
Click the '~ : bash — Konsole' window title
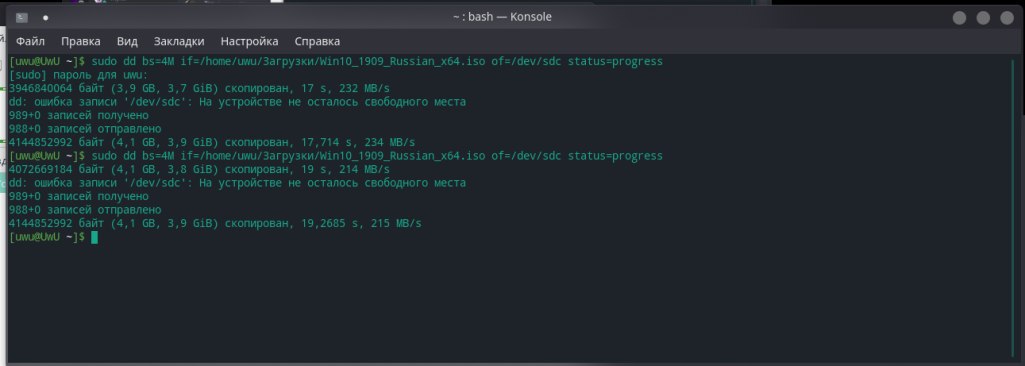pos(502,17)
